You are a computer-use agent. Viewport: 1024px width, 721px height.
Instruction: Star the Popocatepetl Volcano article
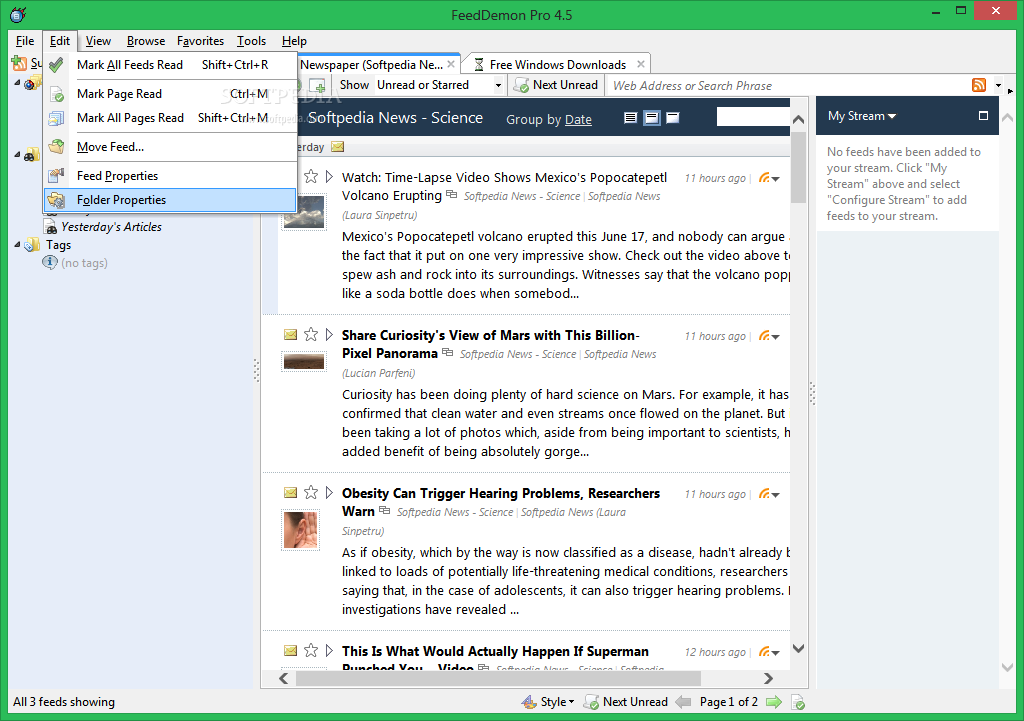(x=311, y=176)
